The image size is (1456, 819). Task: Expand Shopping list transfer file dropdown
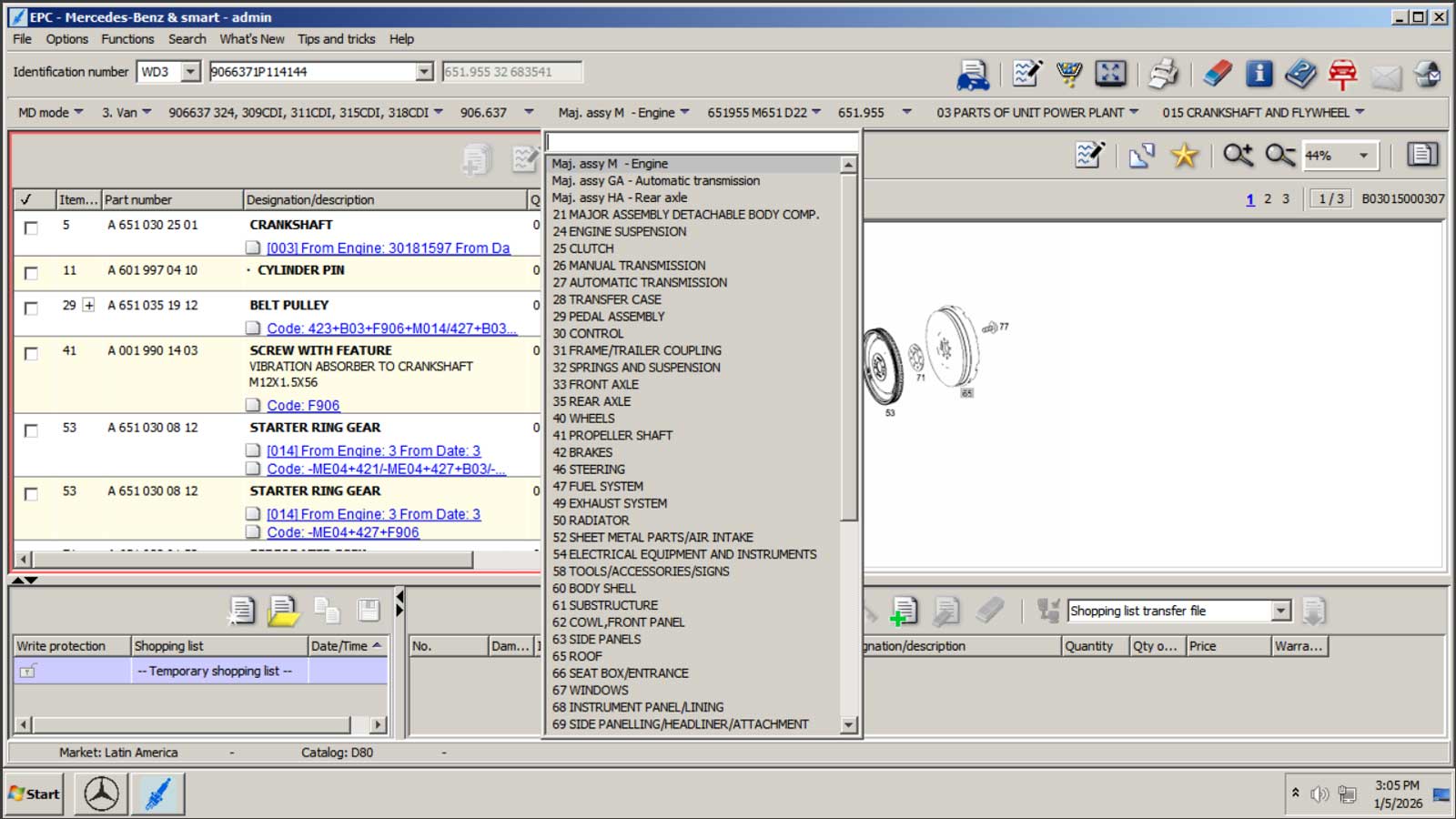tap(1281, 611)
